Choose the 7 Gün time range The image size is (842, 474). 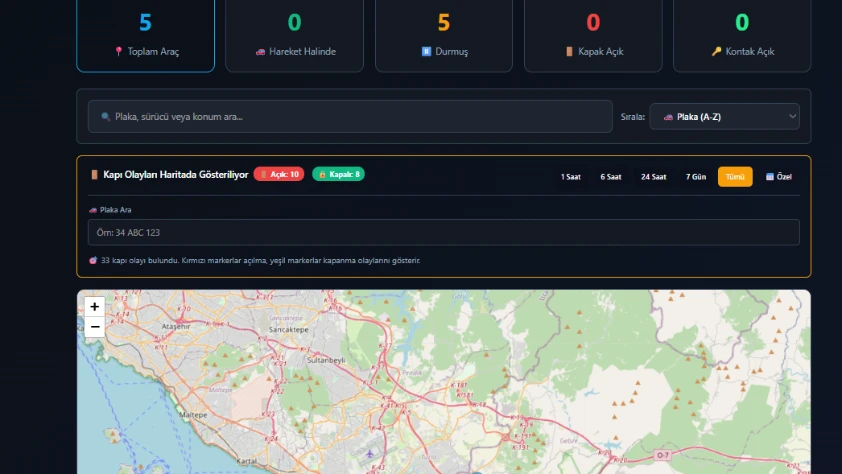pyautogui.click(x=695, y=177)
